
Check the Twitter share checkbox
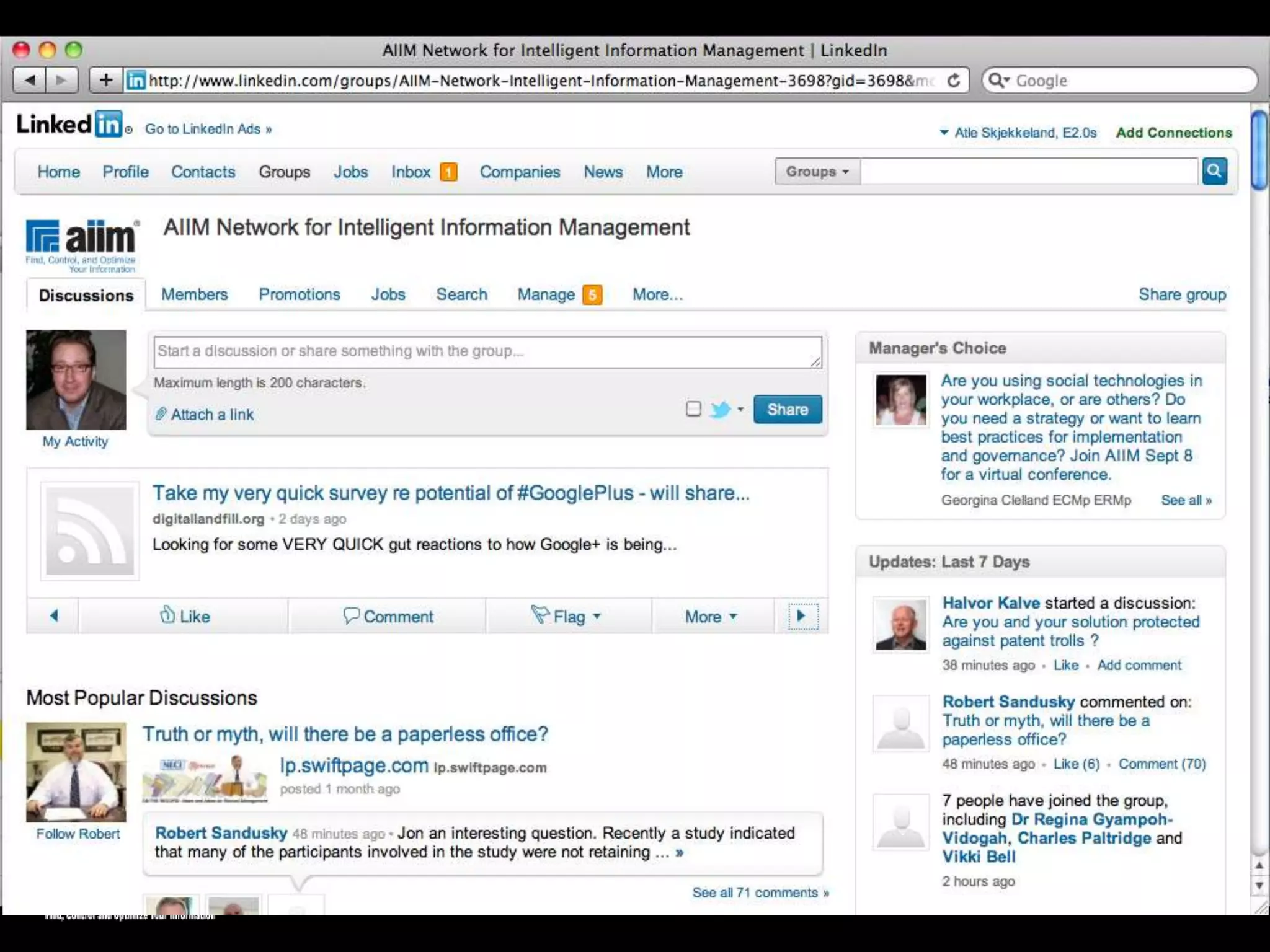[x=693, y=409]
